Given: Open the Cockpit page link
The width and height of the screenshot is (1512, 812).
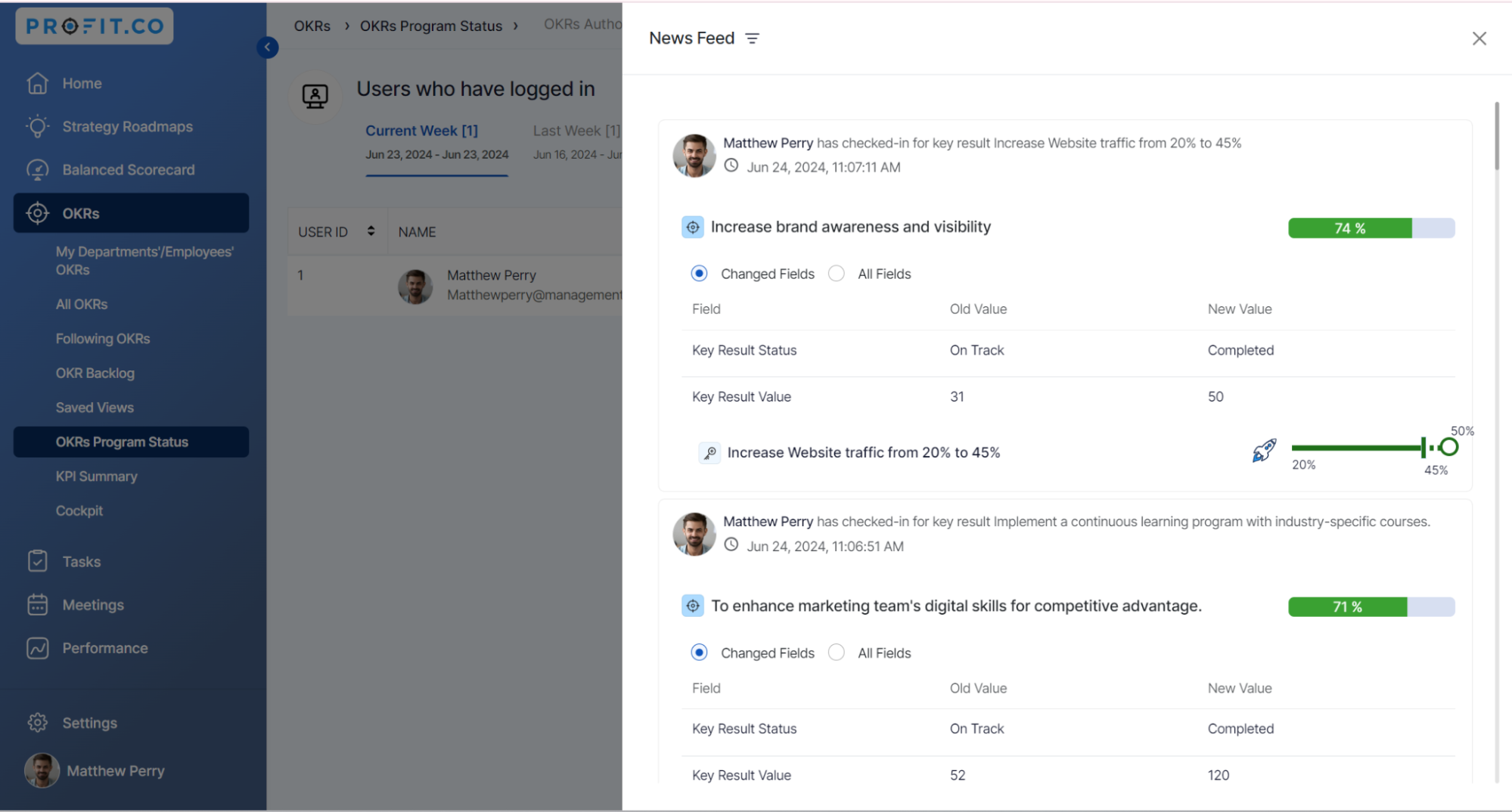Looking at the screenshot, I should point(79,511).
